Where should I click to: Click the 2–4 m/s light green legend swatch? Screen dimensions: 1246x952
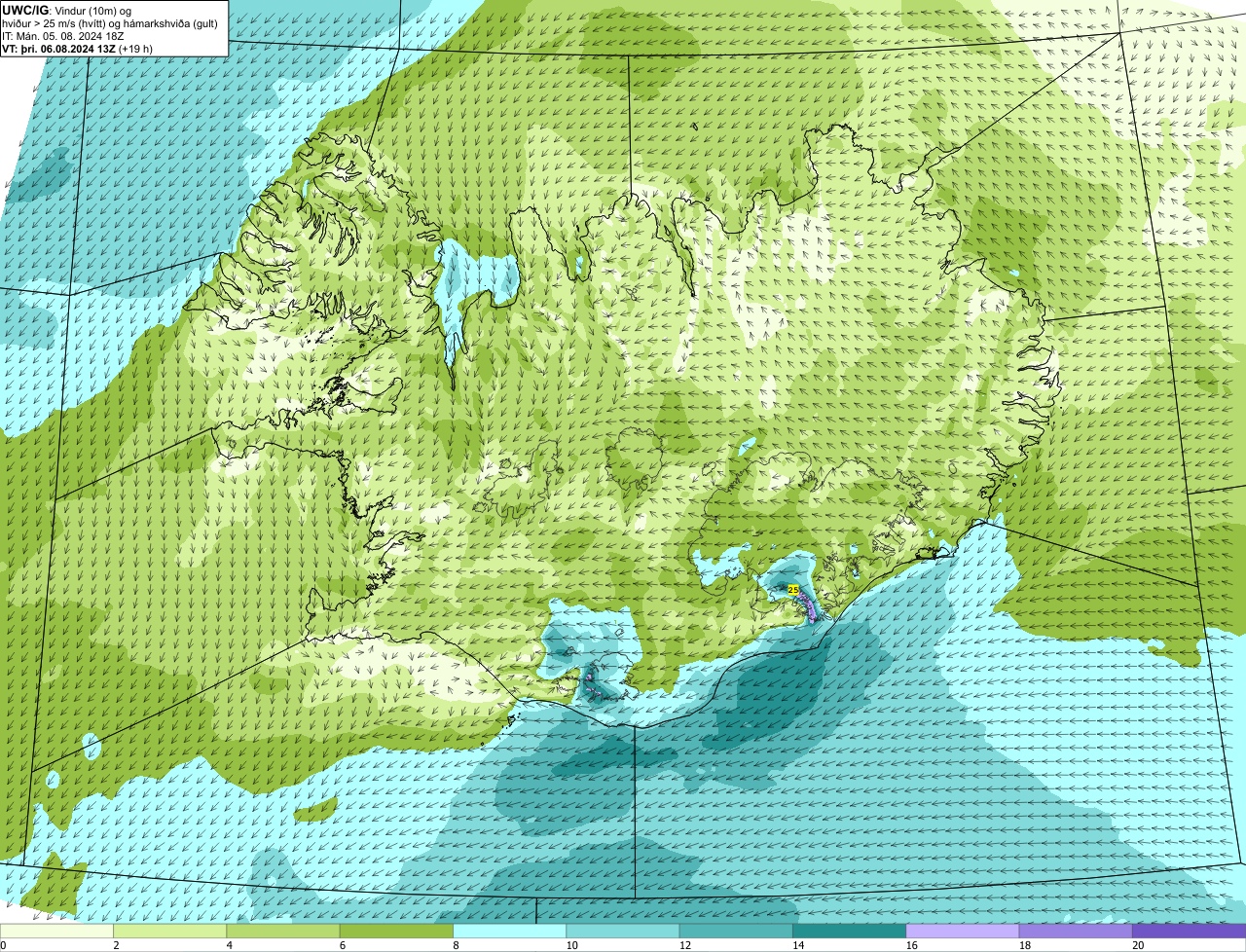(x=169, y=931)
